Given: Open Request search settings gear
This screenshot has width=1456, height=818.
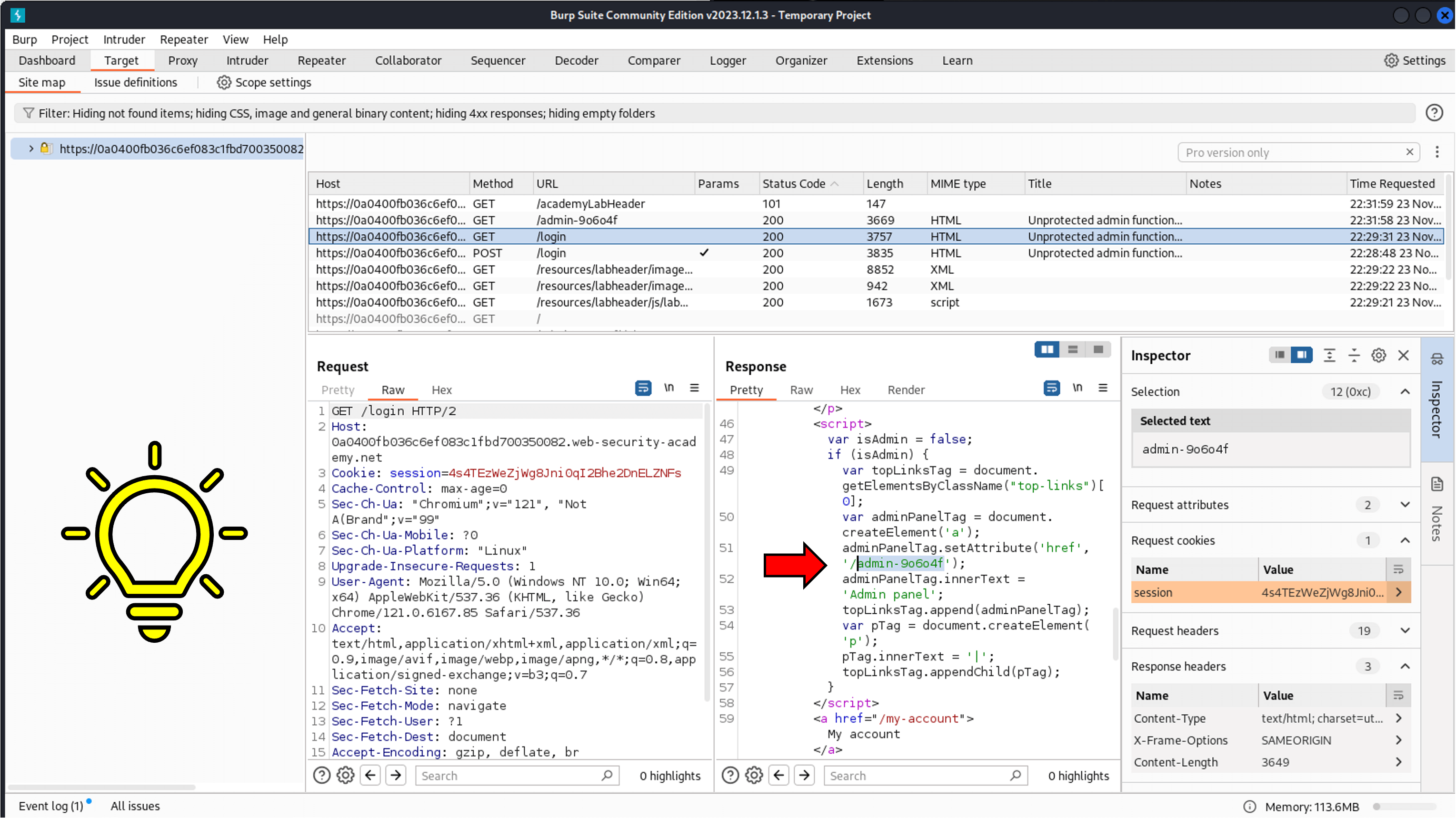Looking at the screenshot, I should (x=345, y=775).
